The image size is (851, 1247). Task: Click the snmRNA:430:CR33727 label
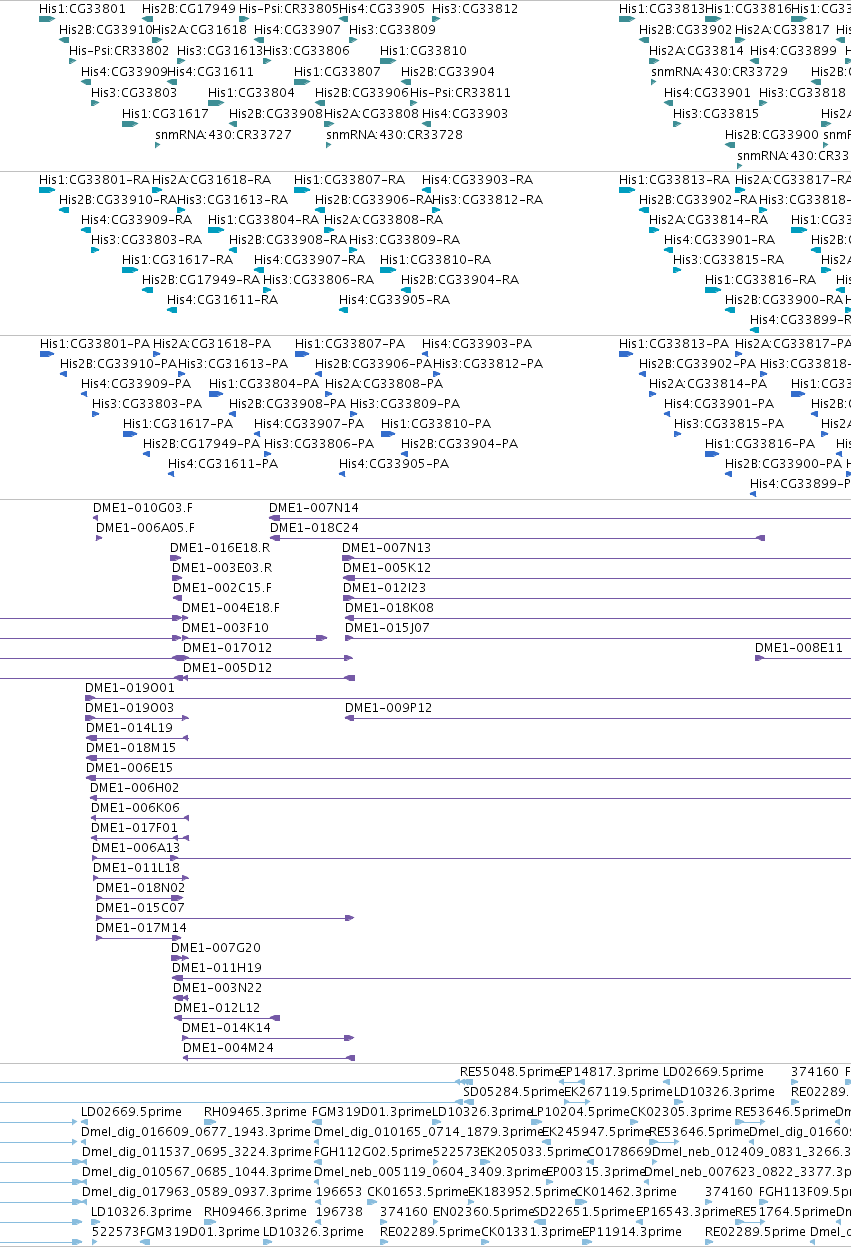223,135
